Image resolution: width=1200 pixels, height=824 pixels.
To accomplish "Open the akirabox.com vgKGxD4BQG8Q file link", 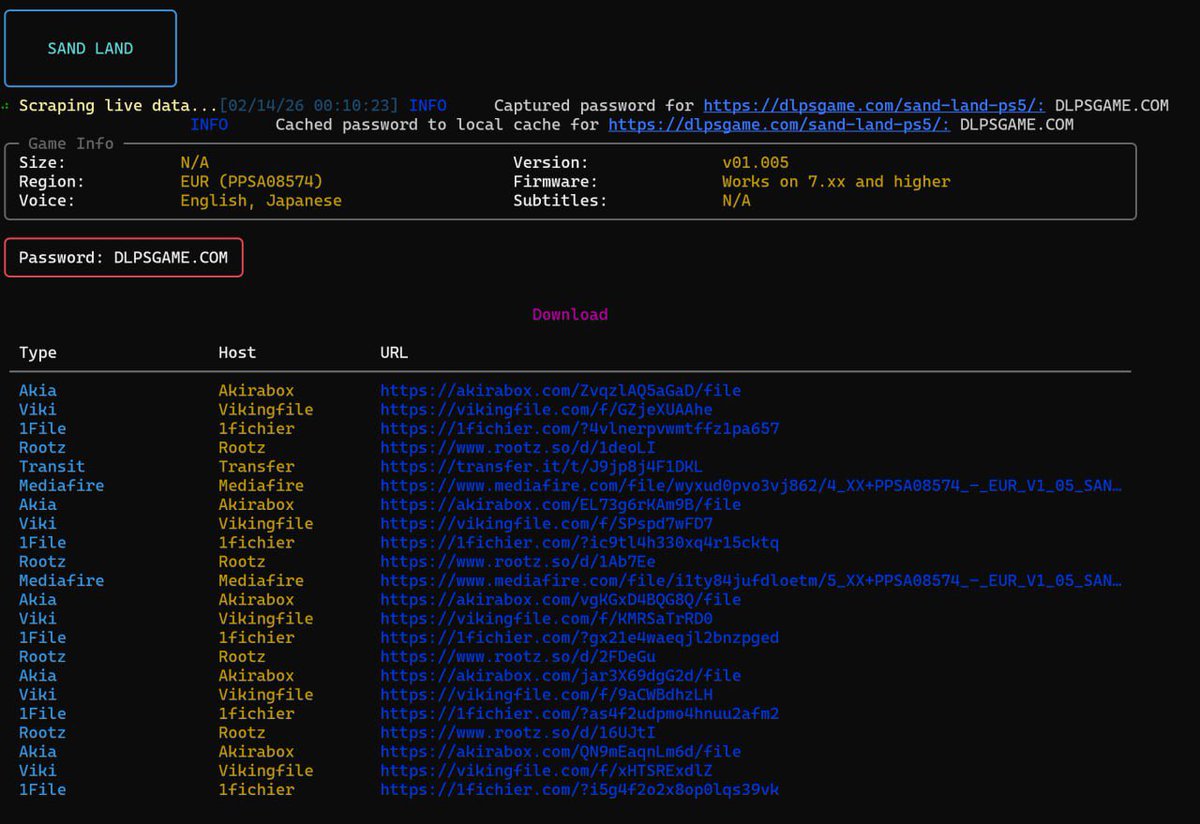I will click(561, 599).
